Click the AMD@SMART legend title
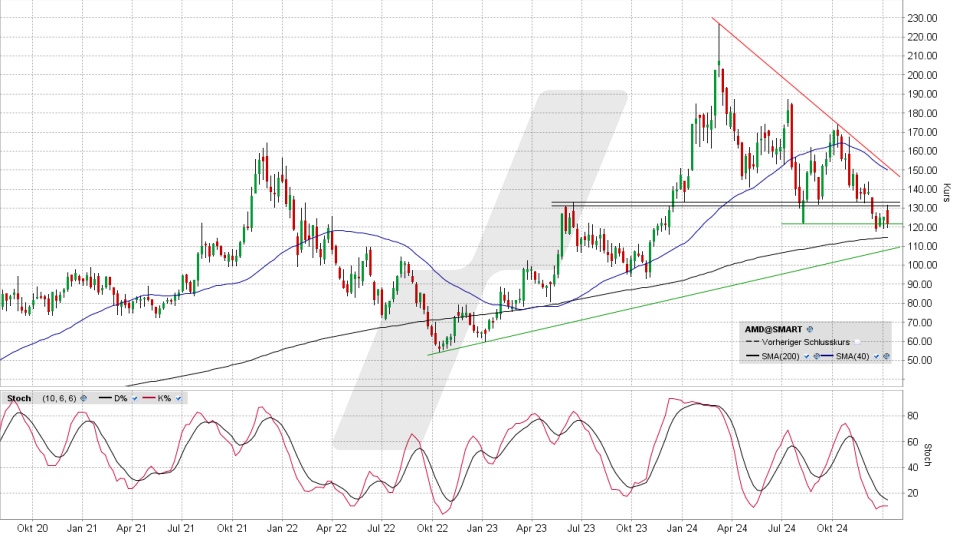Image resolution: width=960 pixels, height=540 pixels. click(x=773, y=329)
